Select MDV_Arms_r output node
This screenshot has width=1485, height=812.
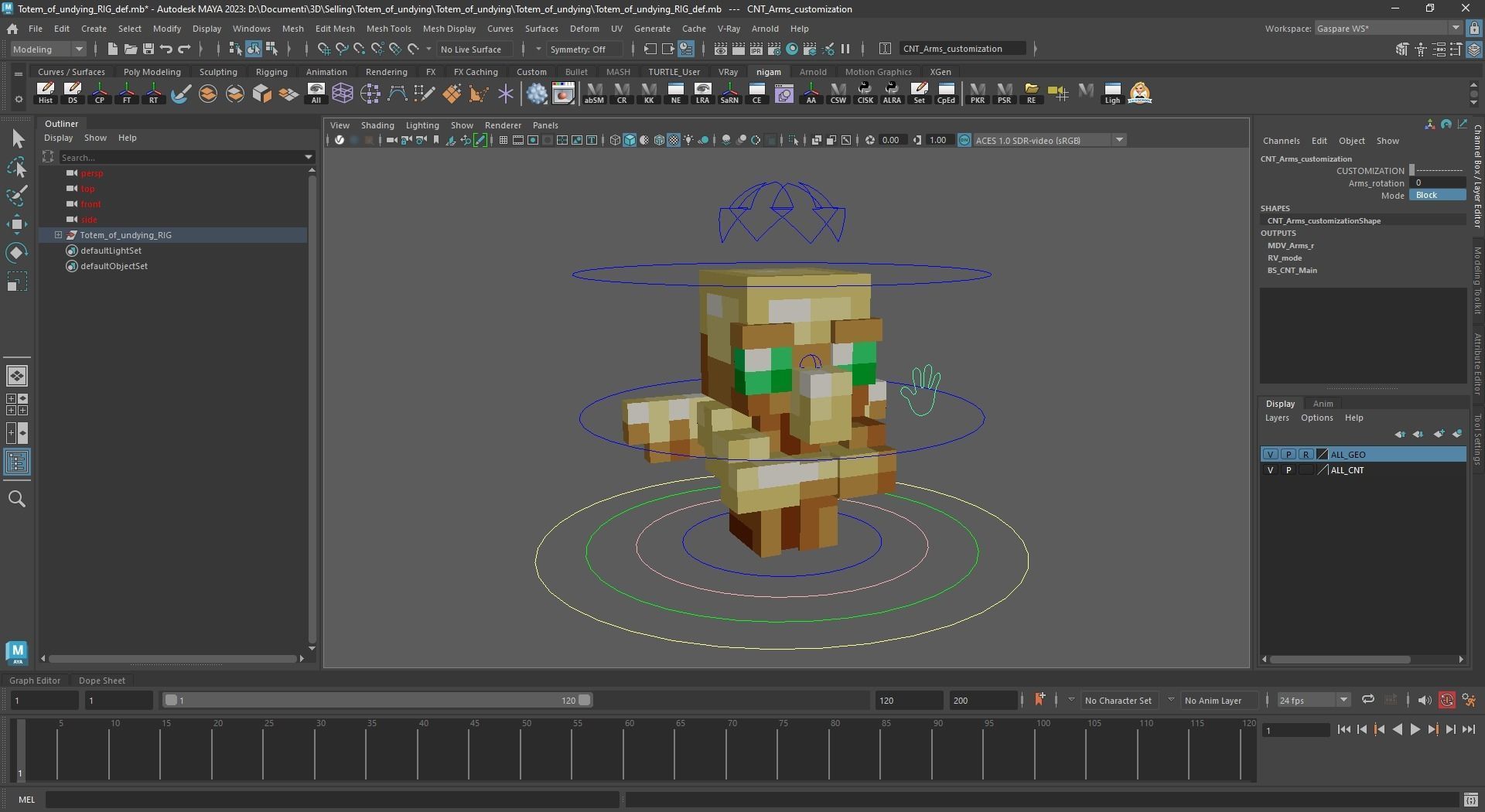(1290, 246)
